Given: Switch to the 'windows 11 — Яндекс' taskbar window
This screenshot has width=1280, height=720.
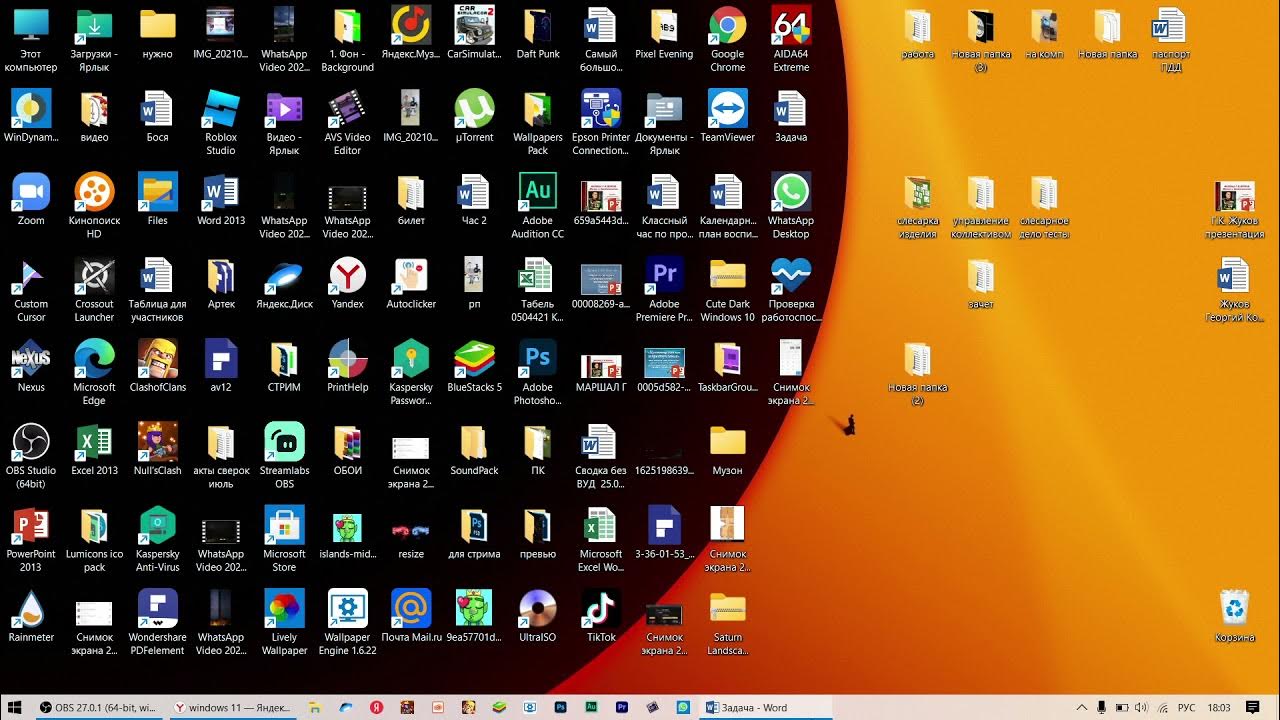Looking at the screenshot, I should click(x=232, y=707).
